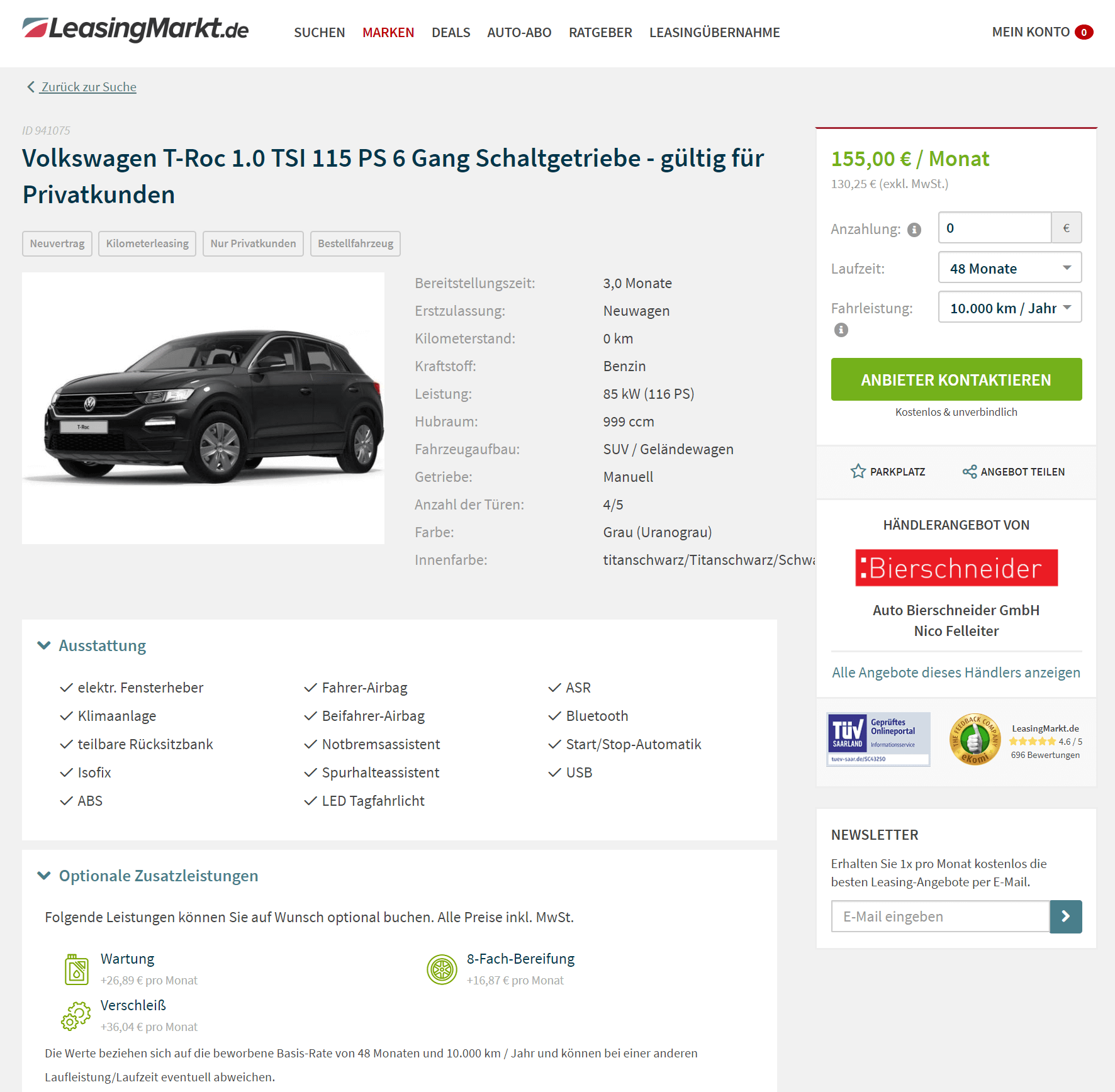The height and width of the screenshot is (1092, 1115).
Task: Click the TÜV Saarland certification badge
Action: [x=878, y=739]
